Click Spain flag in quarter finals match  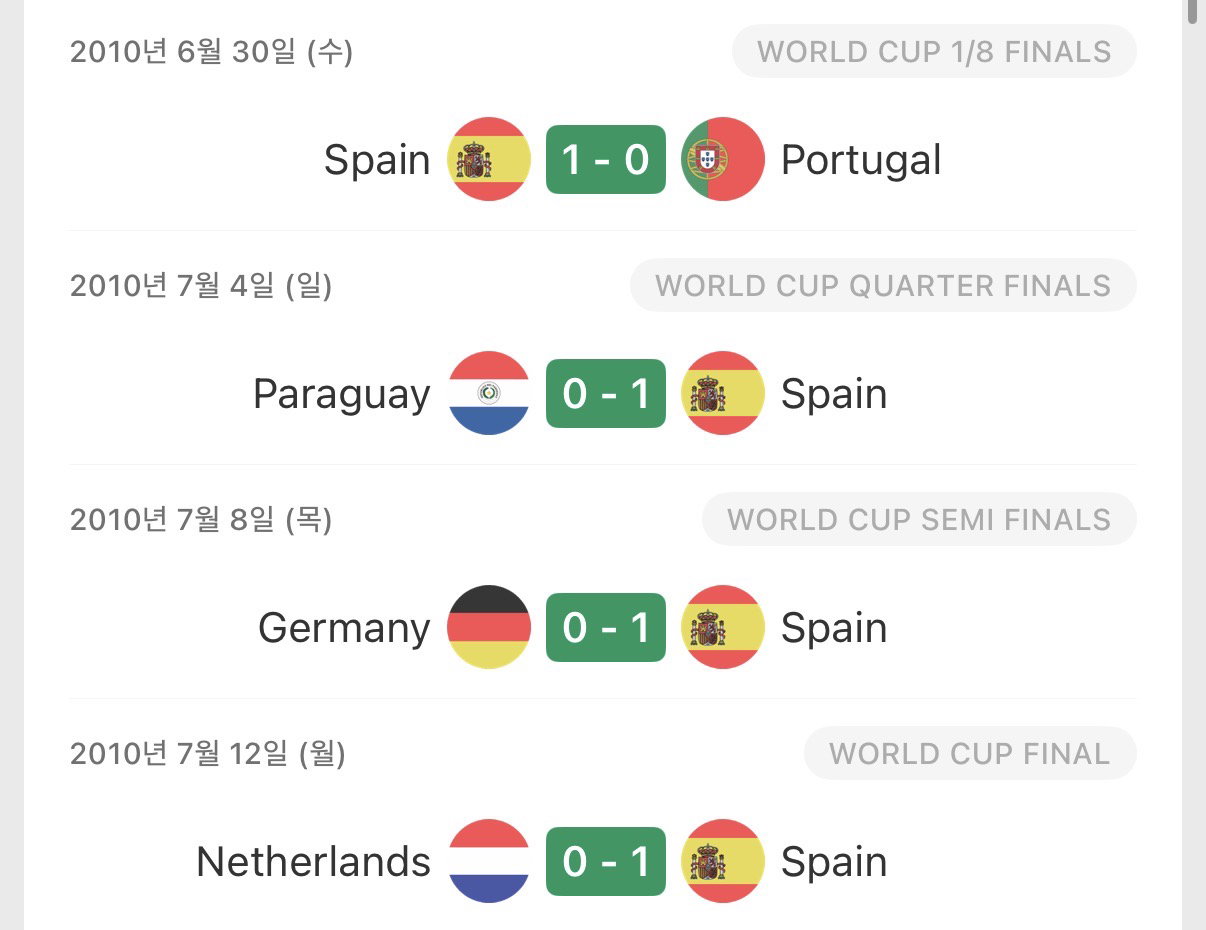(723, 393)
